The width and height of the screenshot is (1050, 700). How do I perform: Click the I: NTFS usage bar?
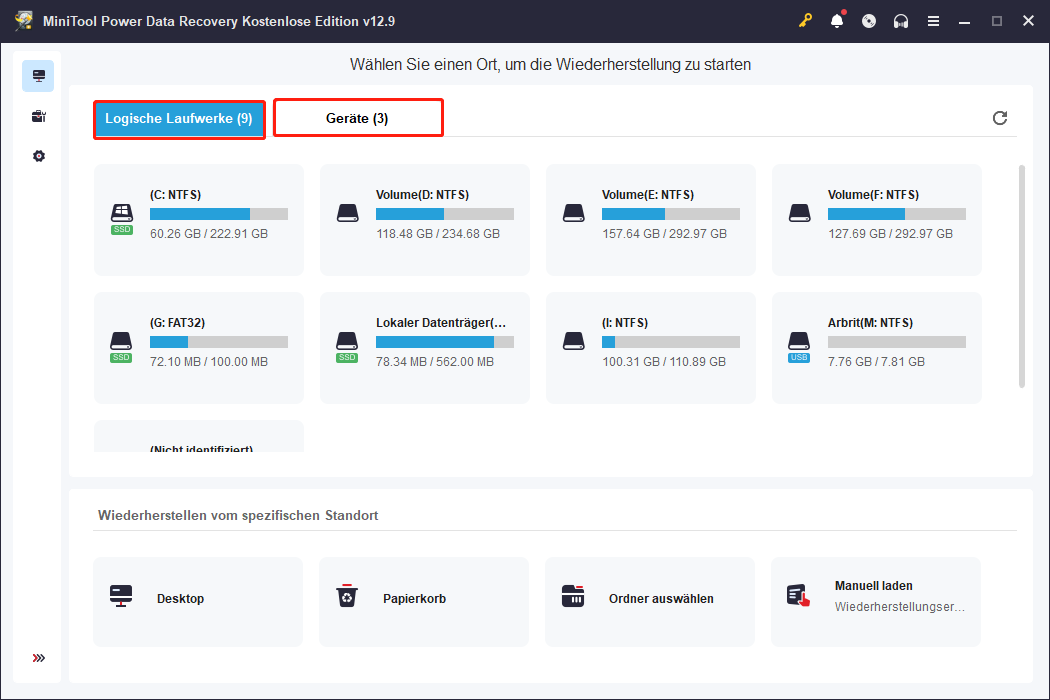[671, 342]
